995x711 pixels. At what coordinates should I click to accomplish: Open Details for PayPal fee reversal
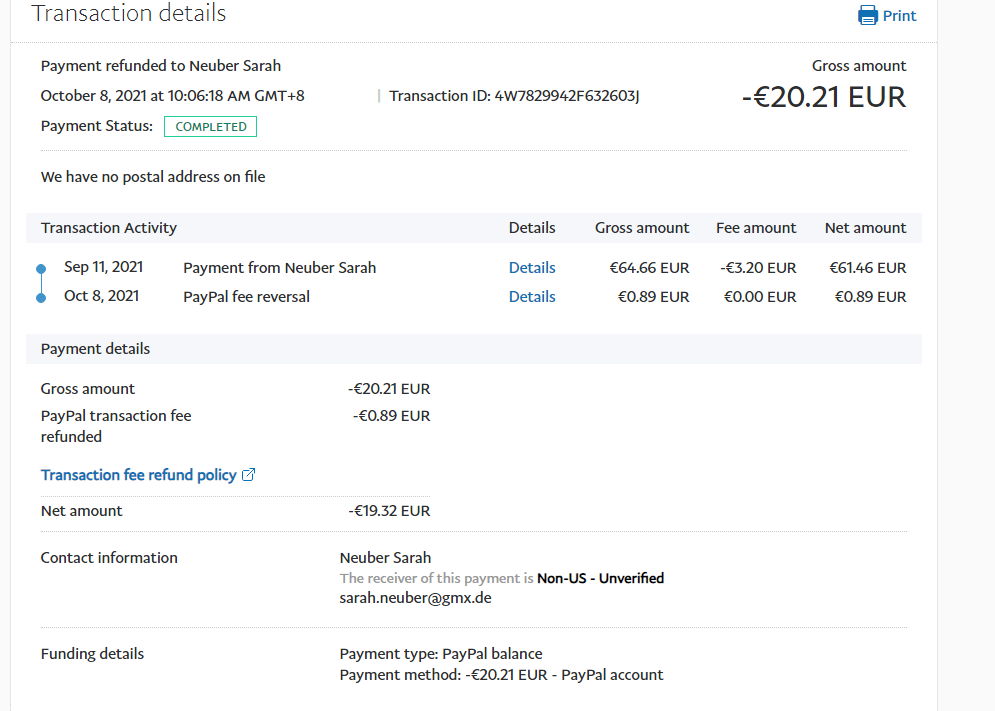pyautogui.click(x=532, y=297)
